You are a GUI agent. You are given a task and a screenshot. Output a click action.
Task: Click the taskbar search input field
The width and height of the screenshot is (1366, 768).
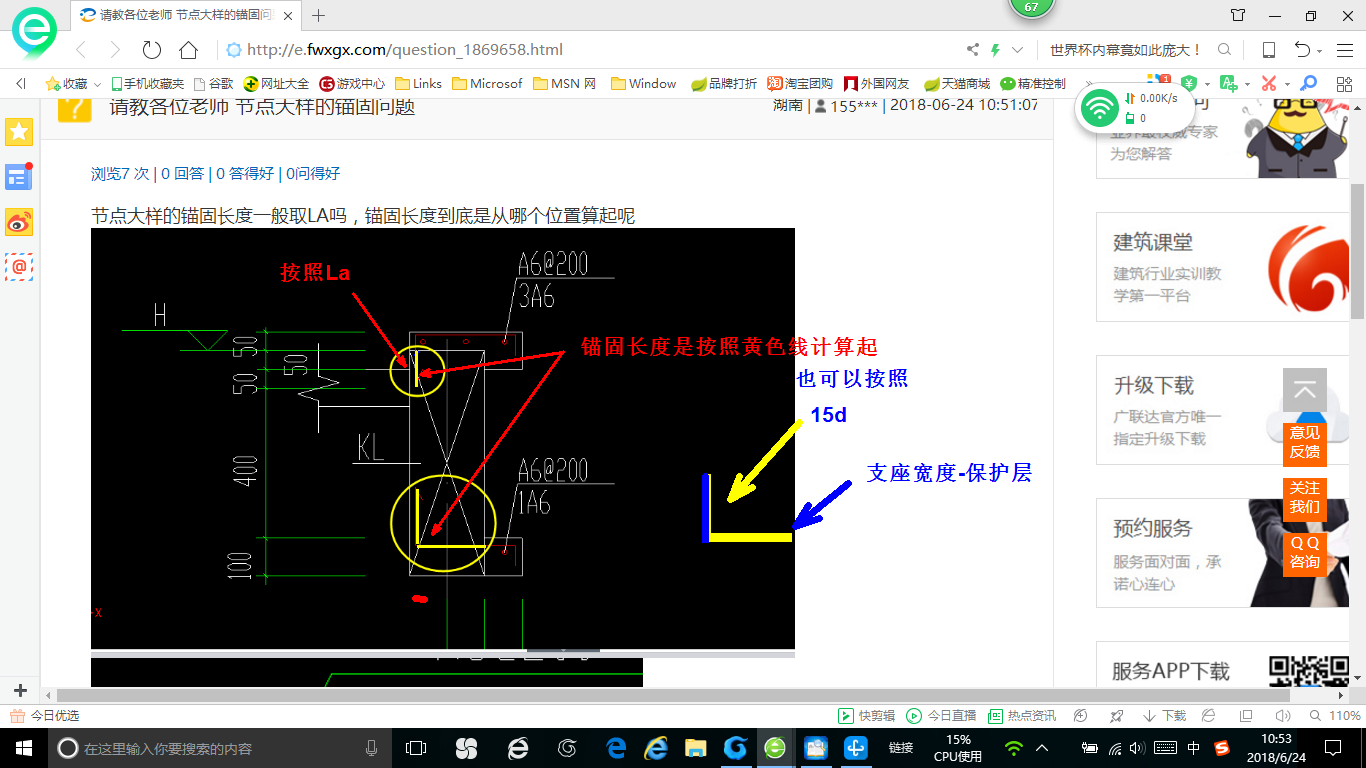click(x=220, y=748)
